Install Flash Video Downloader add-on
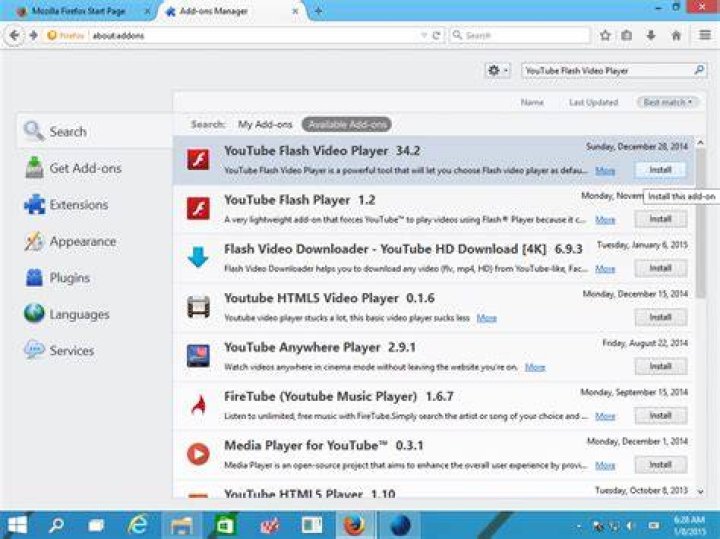 (x=660, y=268)
